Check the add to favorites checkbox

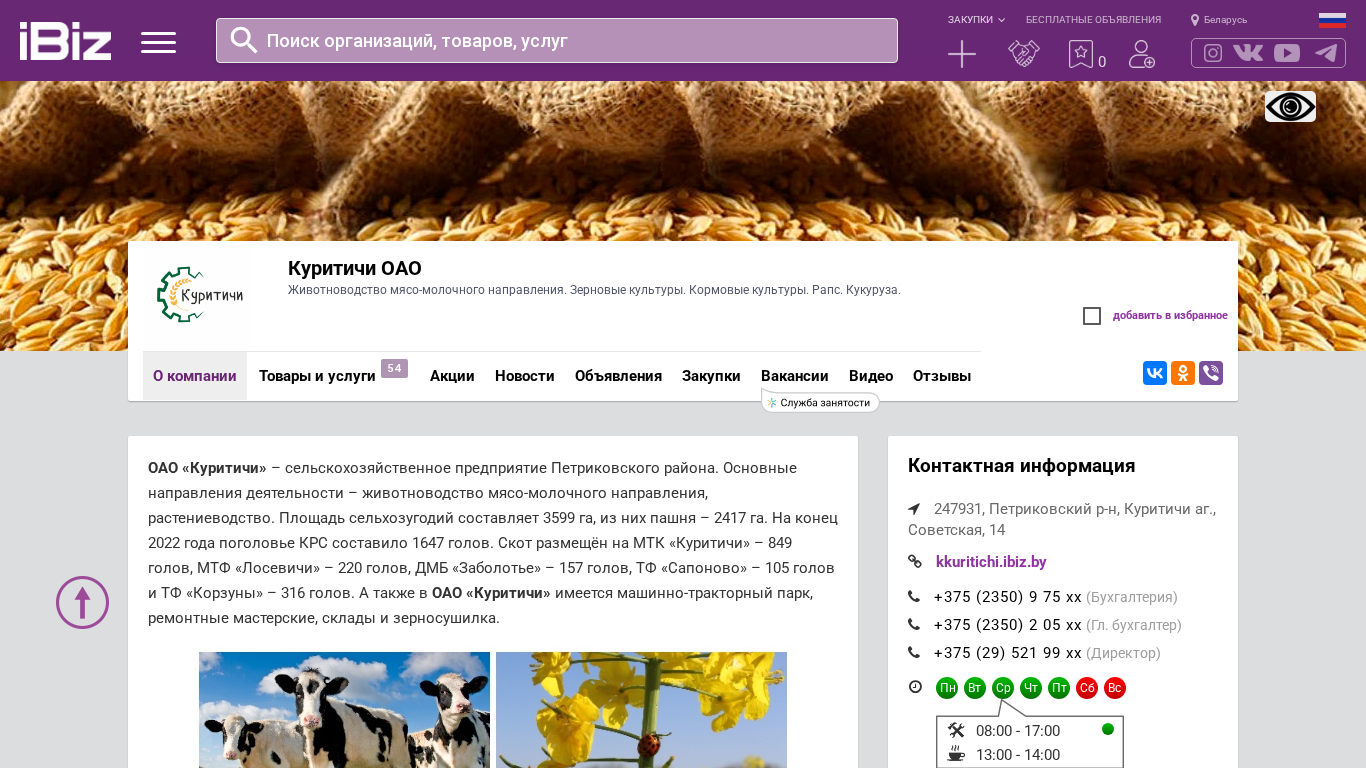pyautogui.click(x=1092, y=316)
